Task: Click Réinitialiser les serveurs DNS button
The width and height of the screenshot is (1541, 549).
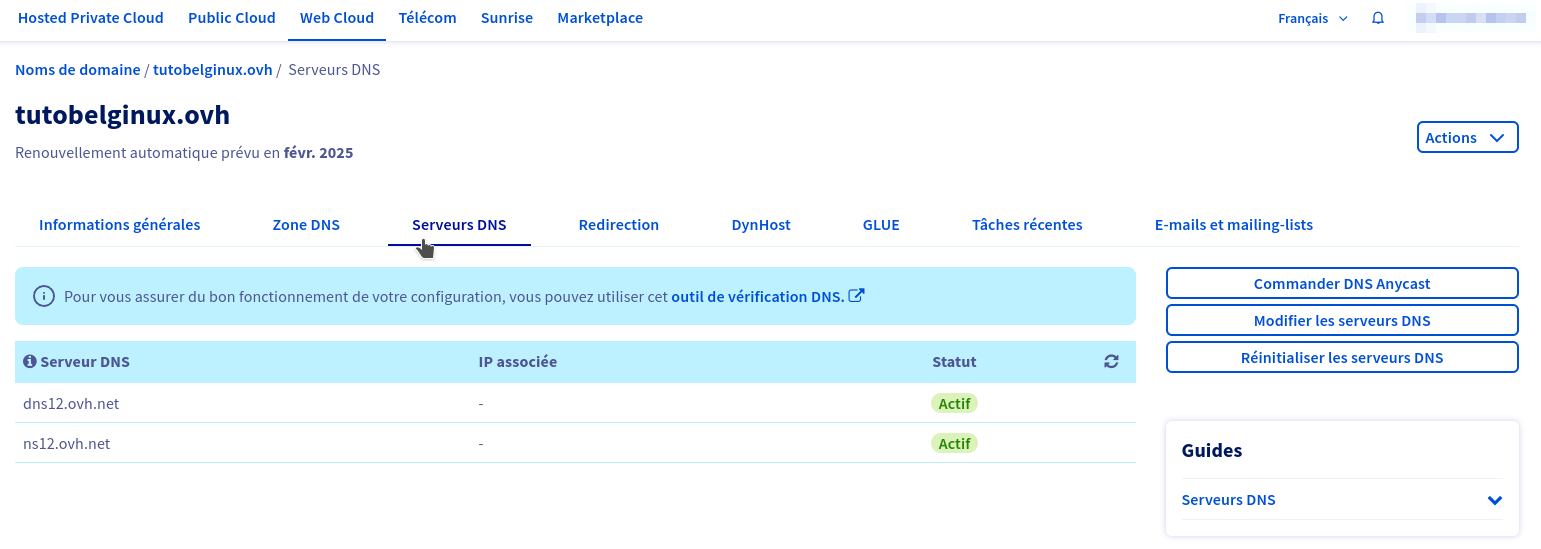Action: click(1342, 357)
